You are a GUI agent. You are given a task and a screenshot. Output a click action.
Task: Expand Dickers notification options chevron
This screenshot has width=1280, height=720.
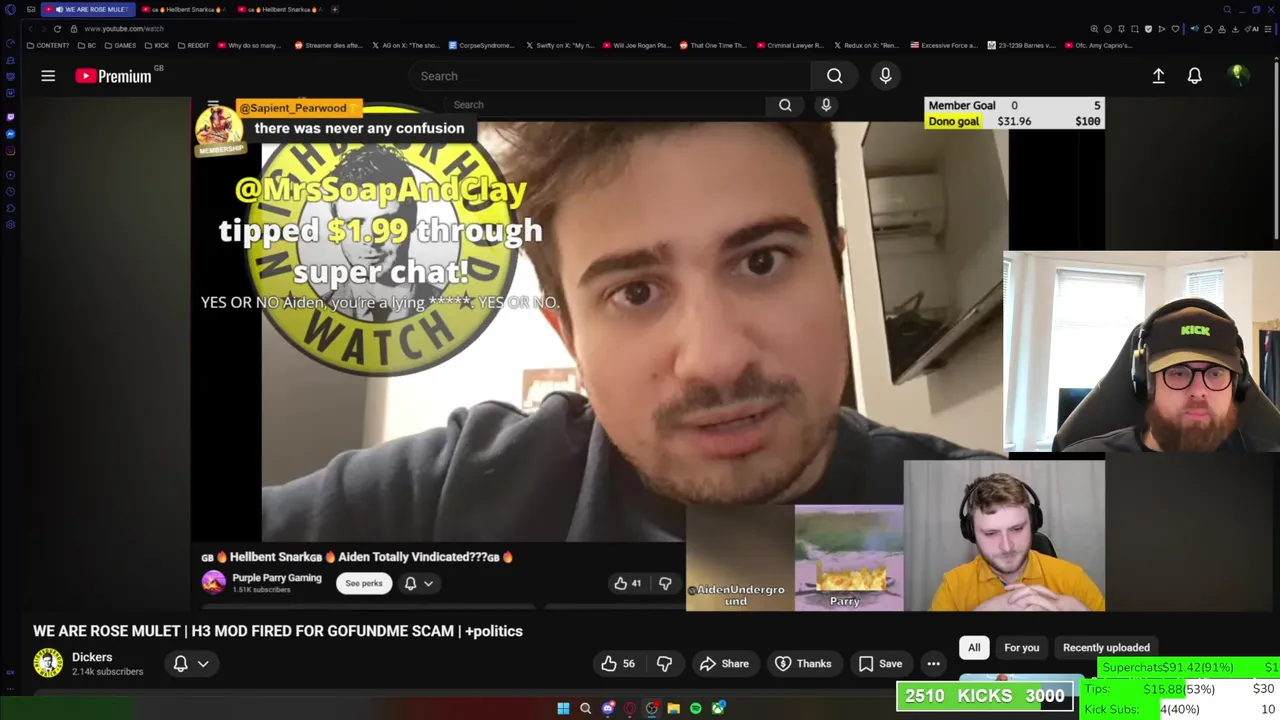[203, 664]
